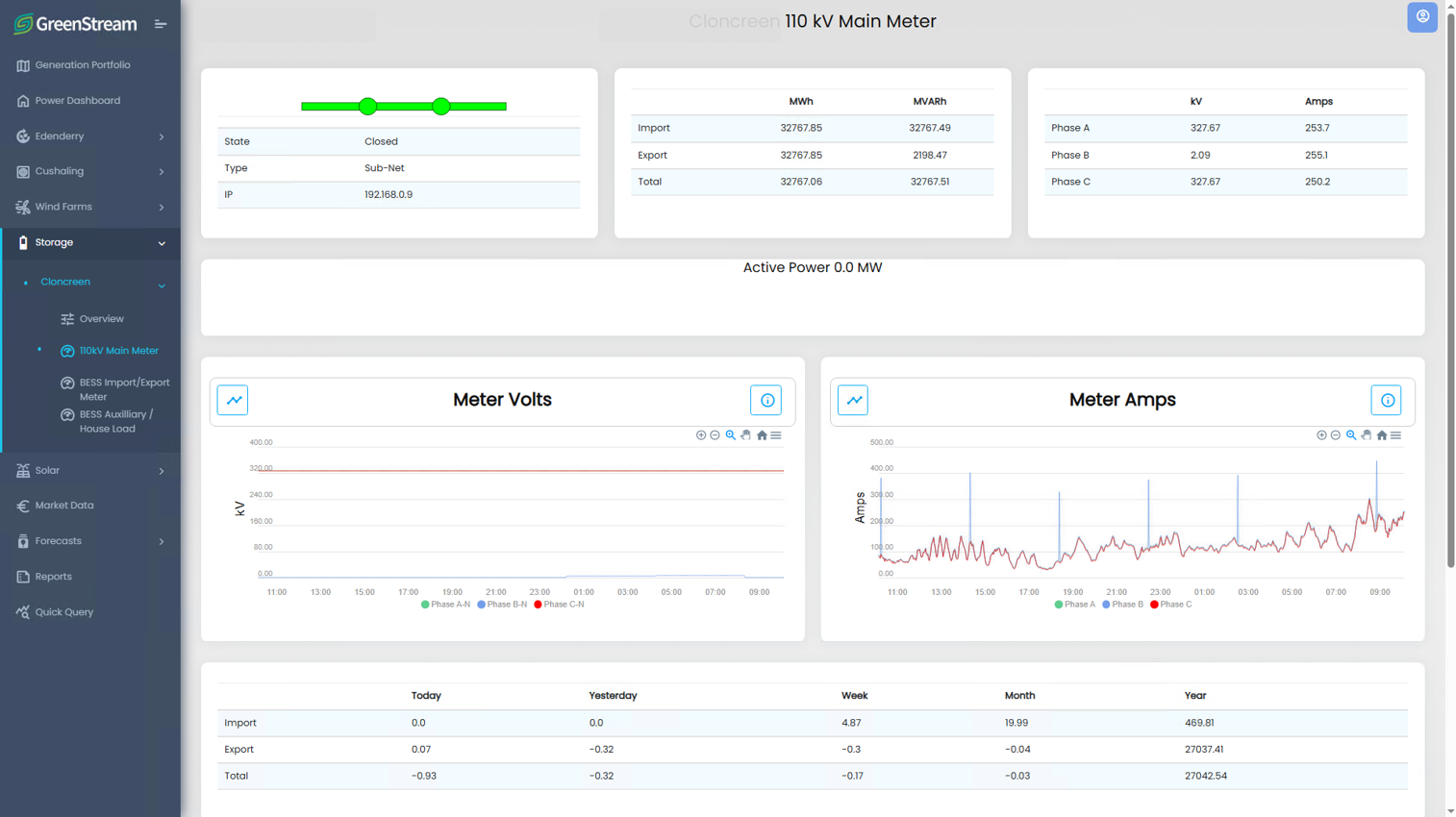The width and height of the screenshot is (1456, 817).
Task: Collapse sidebar with the hamburger icon
Action: (161, 24)
